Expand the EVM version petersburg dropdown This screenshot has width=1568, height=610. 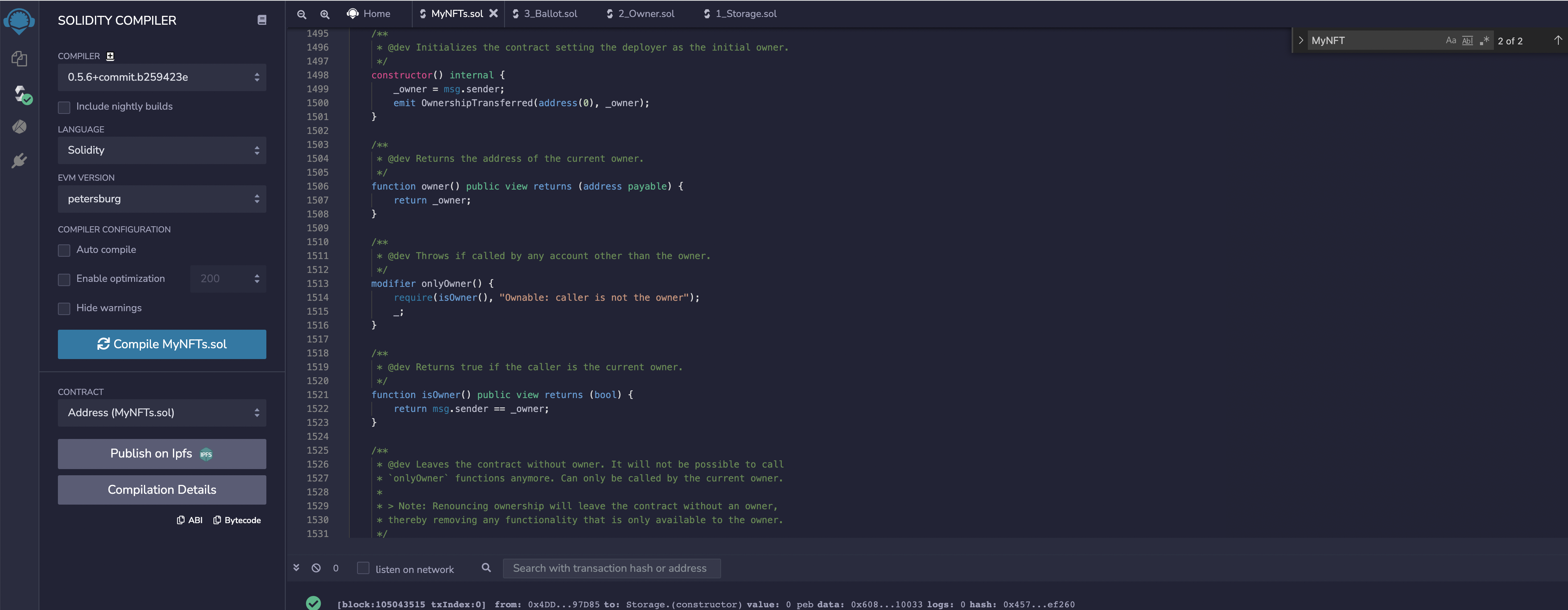(x=162, y=199)
